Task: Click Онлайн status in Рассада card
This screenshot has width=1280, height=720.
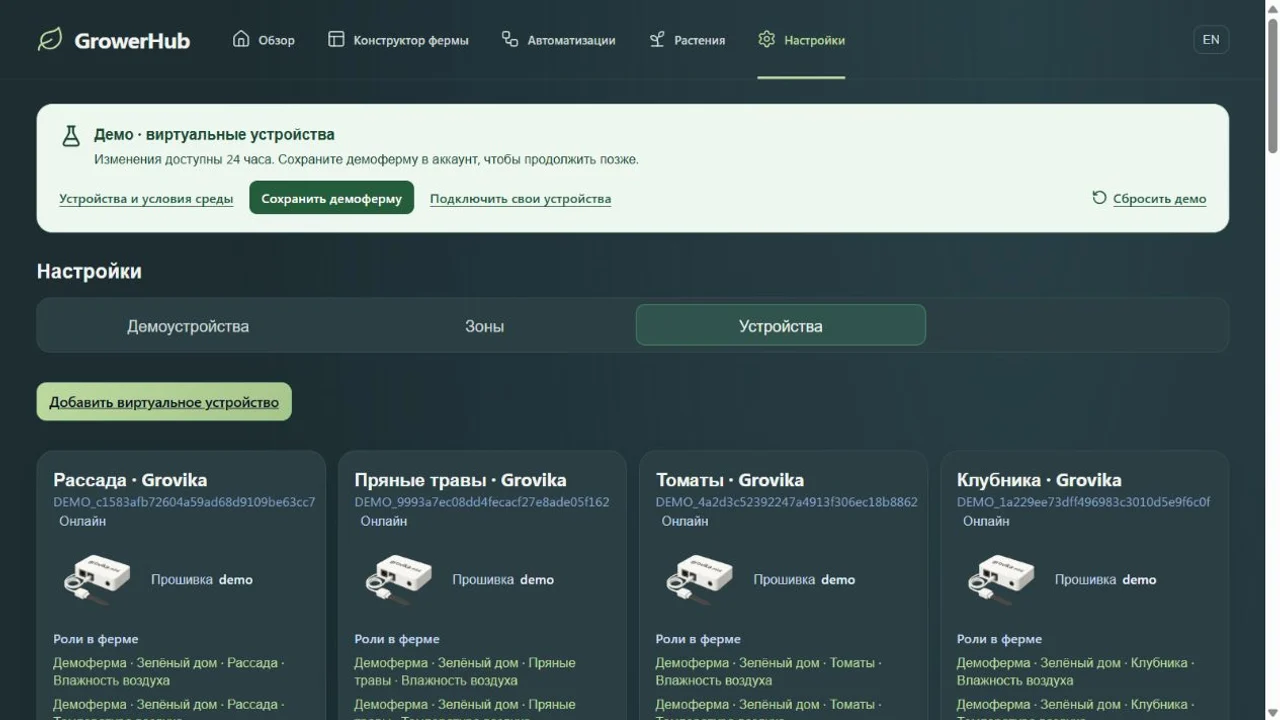Action: (82, 521)
